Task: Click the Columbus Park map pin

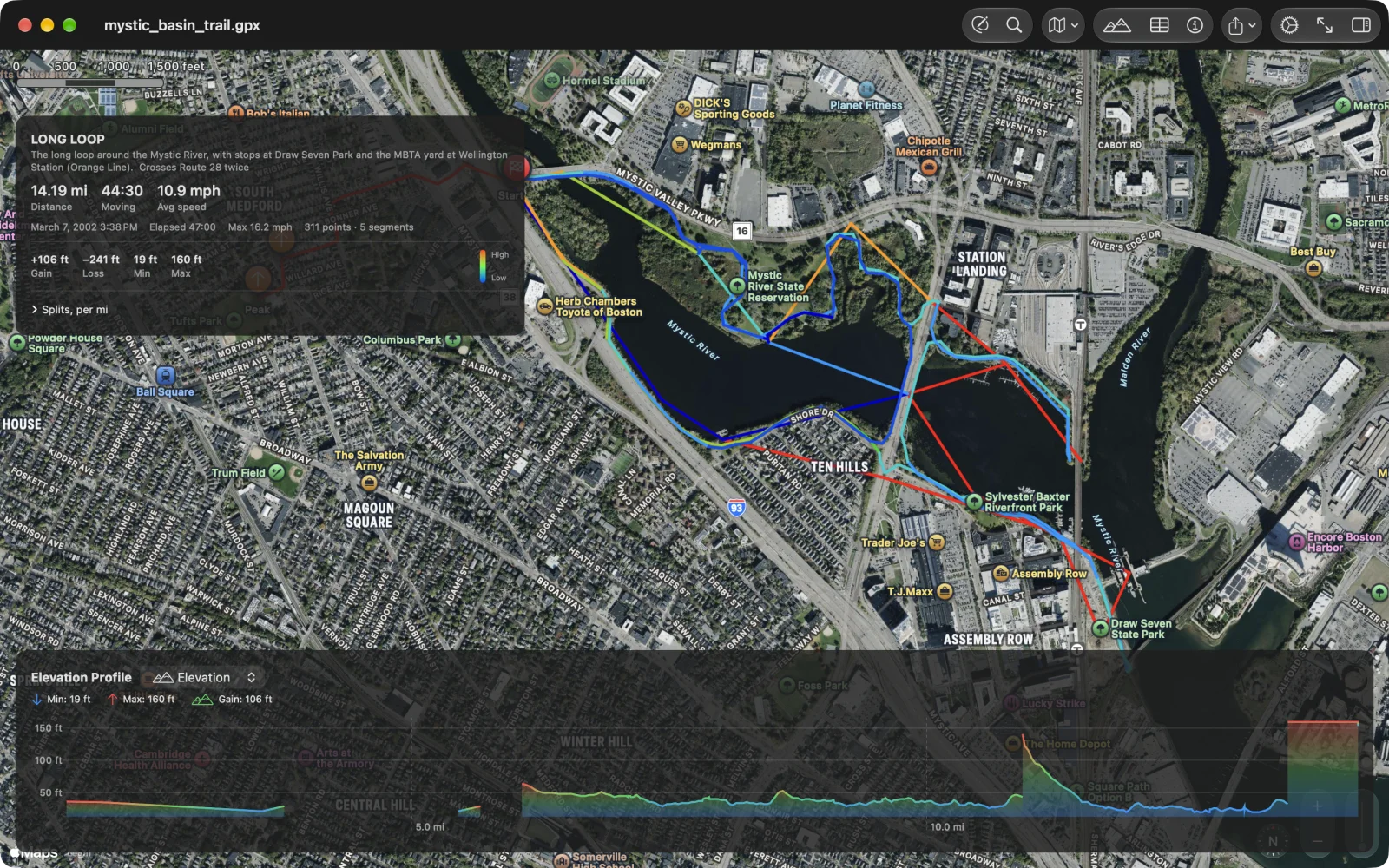Action: coord(452,339)
